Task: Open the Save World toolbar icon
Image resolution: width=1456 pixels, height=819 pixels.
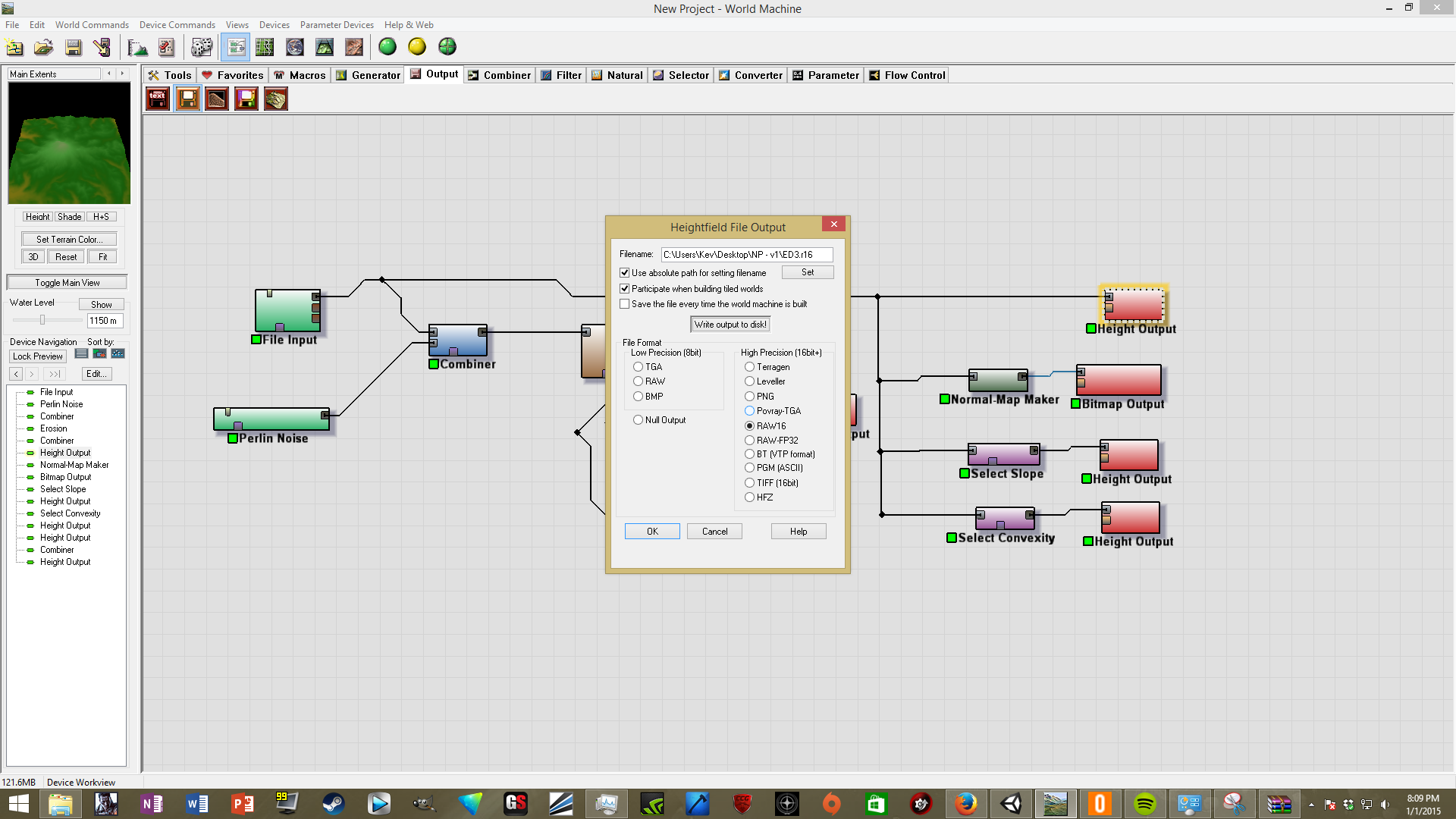Action: (73, 47)
